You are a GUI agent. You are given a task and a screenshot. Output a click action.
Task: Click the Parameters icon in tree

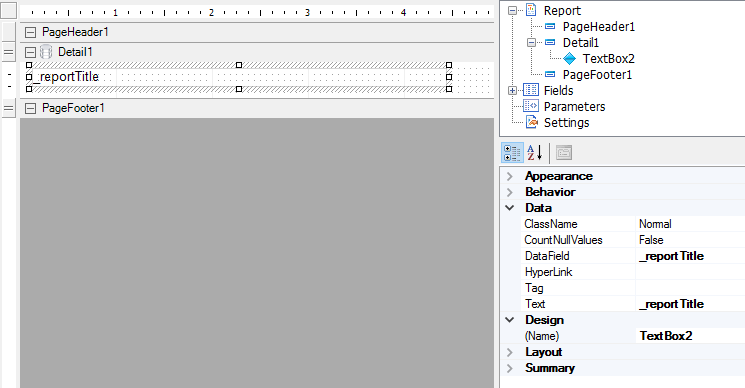point(531,106)
